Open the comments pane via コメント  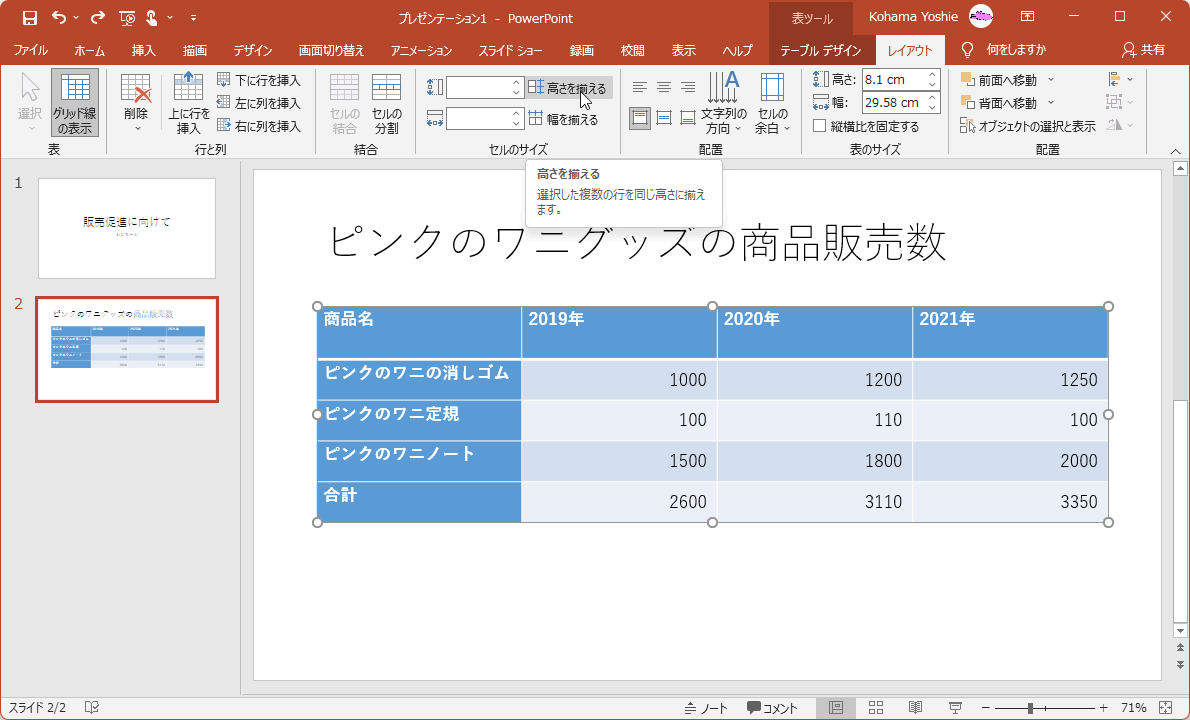(x=773, y=706)
